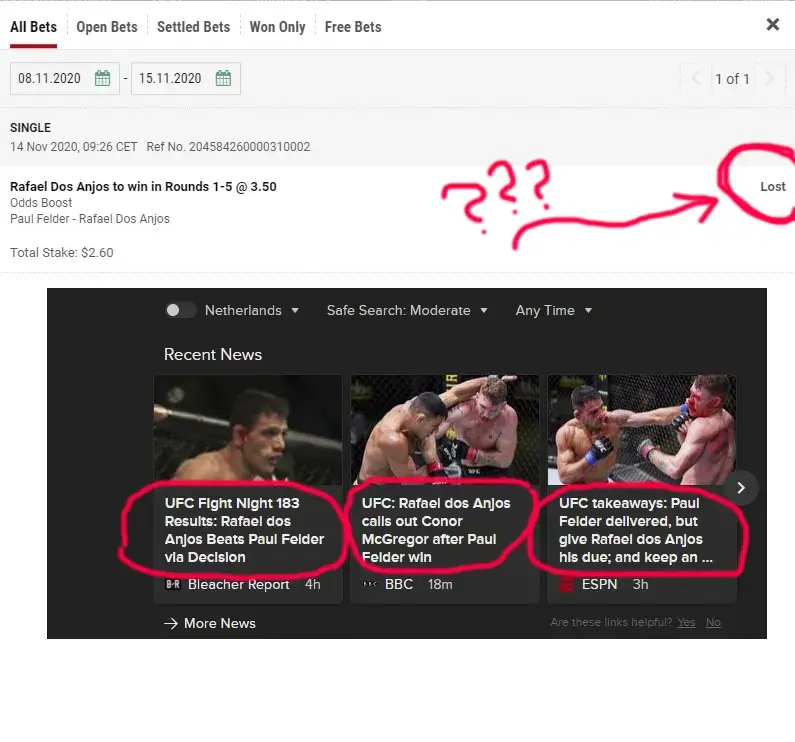The height and width of the screenshot is (742, 795).
Task: Open the end date calendar icon
Action: pyautogui.click(x=223, y=79)
